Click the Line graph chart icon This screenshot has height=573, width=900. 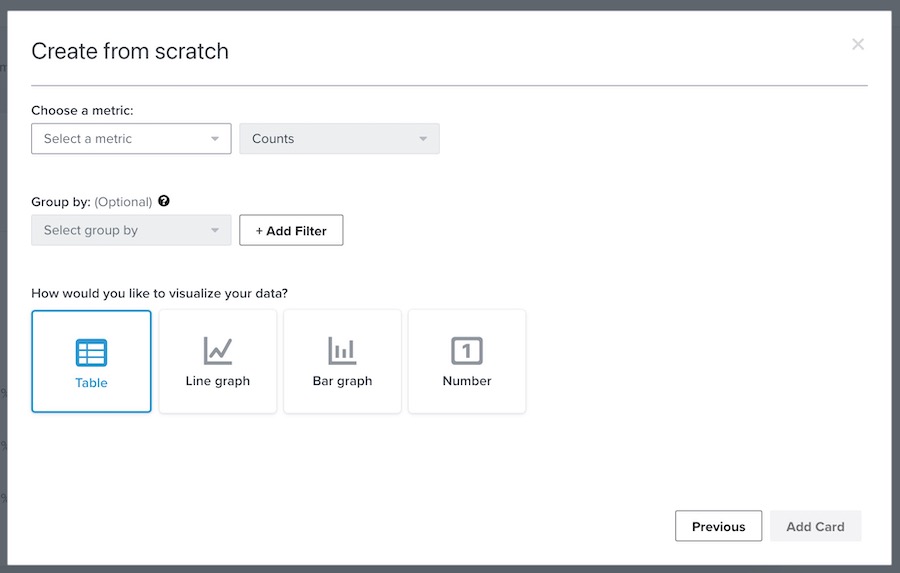click(x=218, y=350)
